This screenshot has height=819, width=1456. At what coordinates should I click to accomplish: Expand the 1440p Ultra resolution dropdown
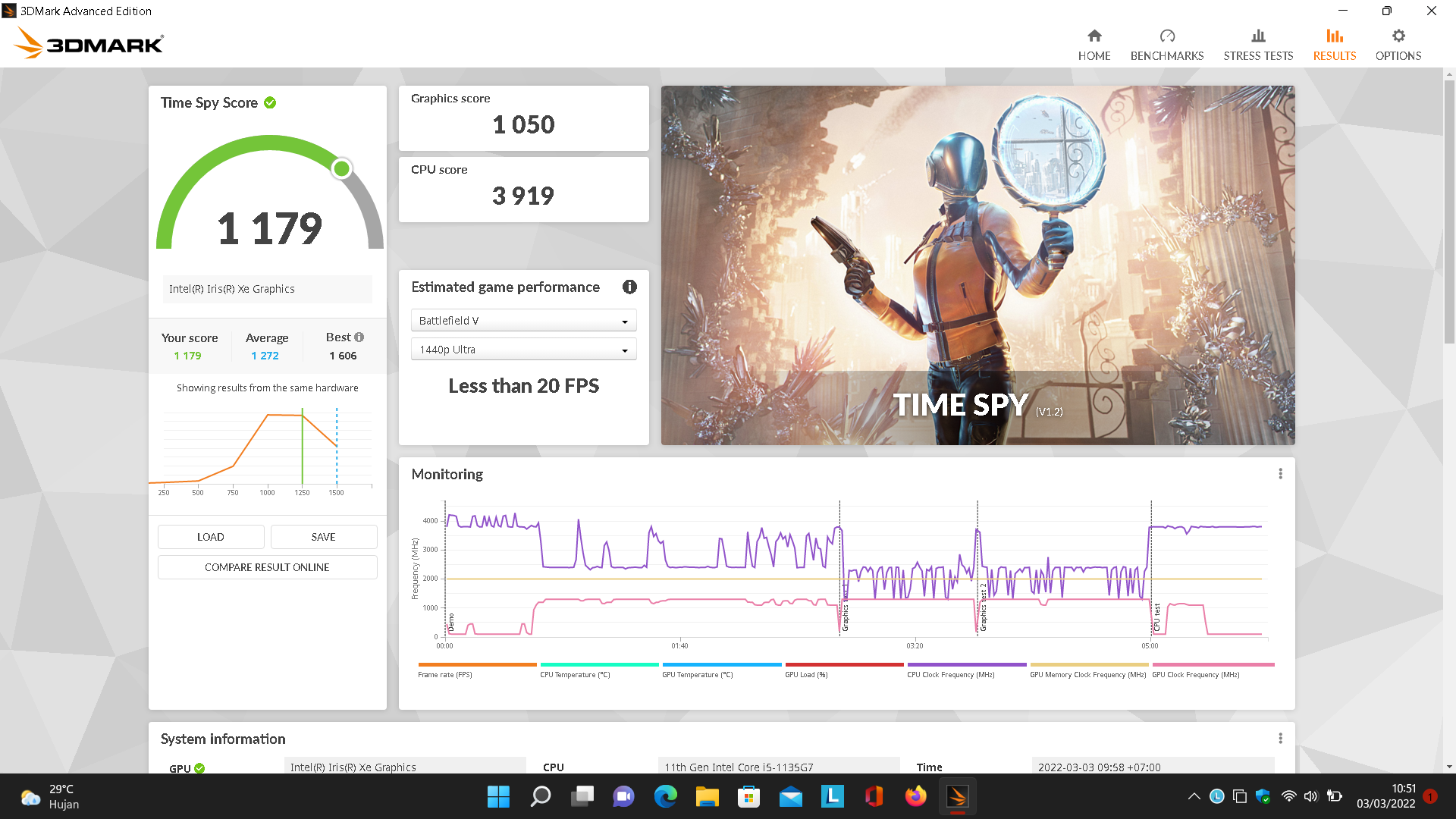pyautogui.click(x=523, y=350)
